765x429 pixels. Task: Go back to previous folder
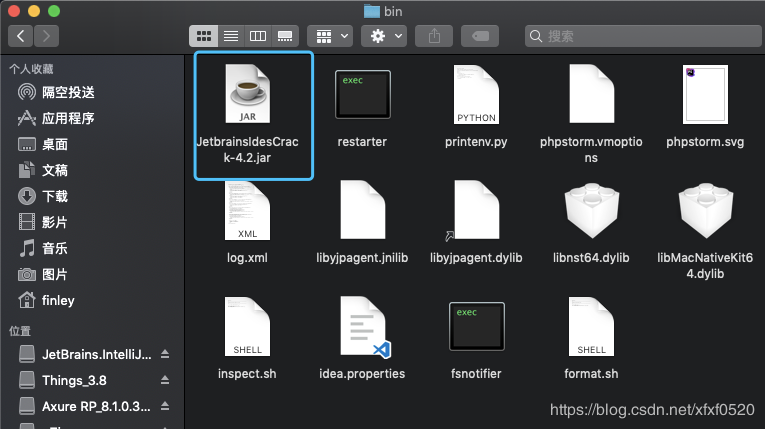tap(20, 36)
